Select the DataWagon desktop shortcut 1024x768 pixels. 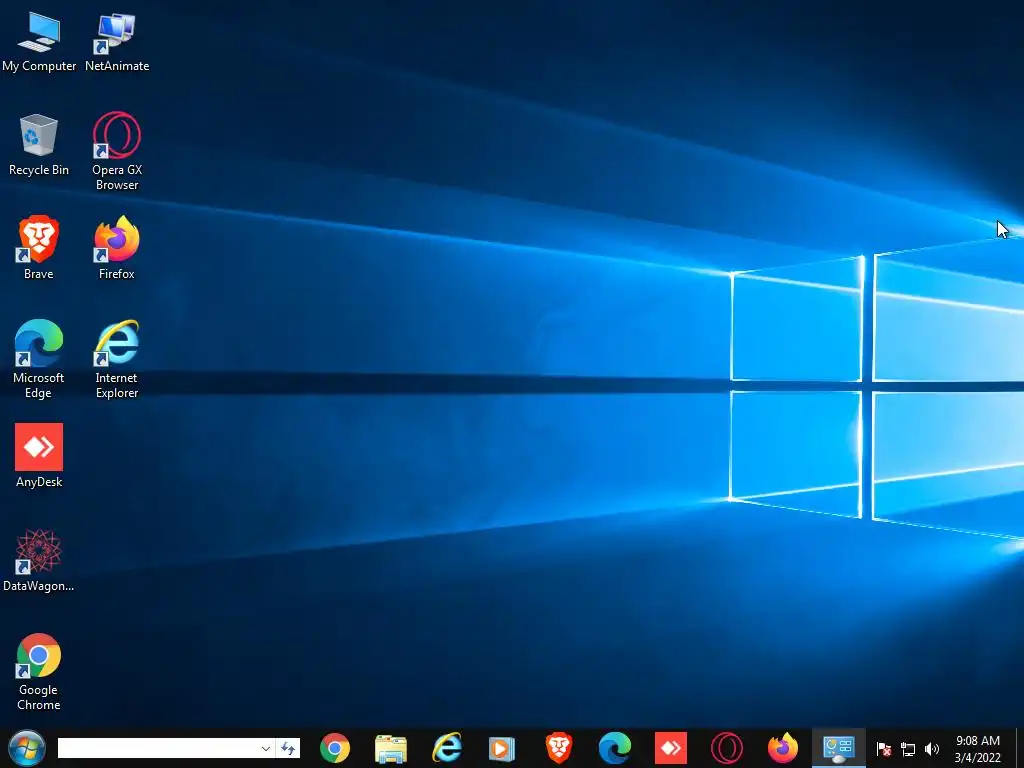39,560
